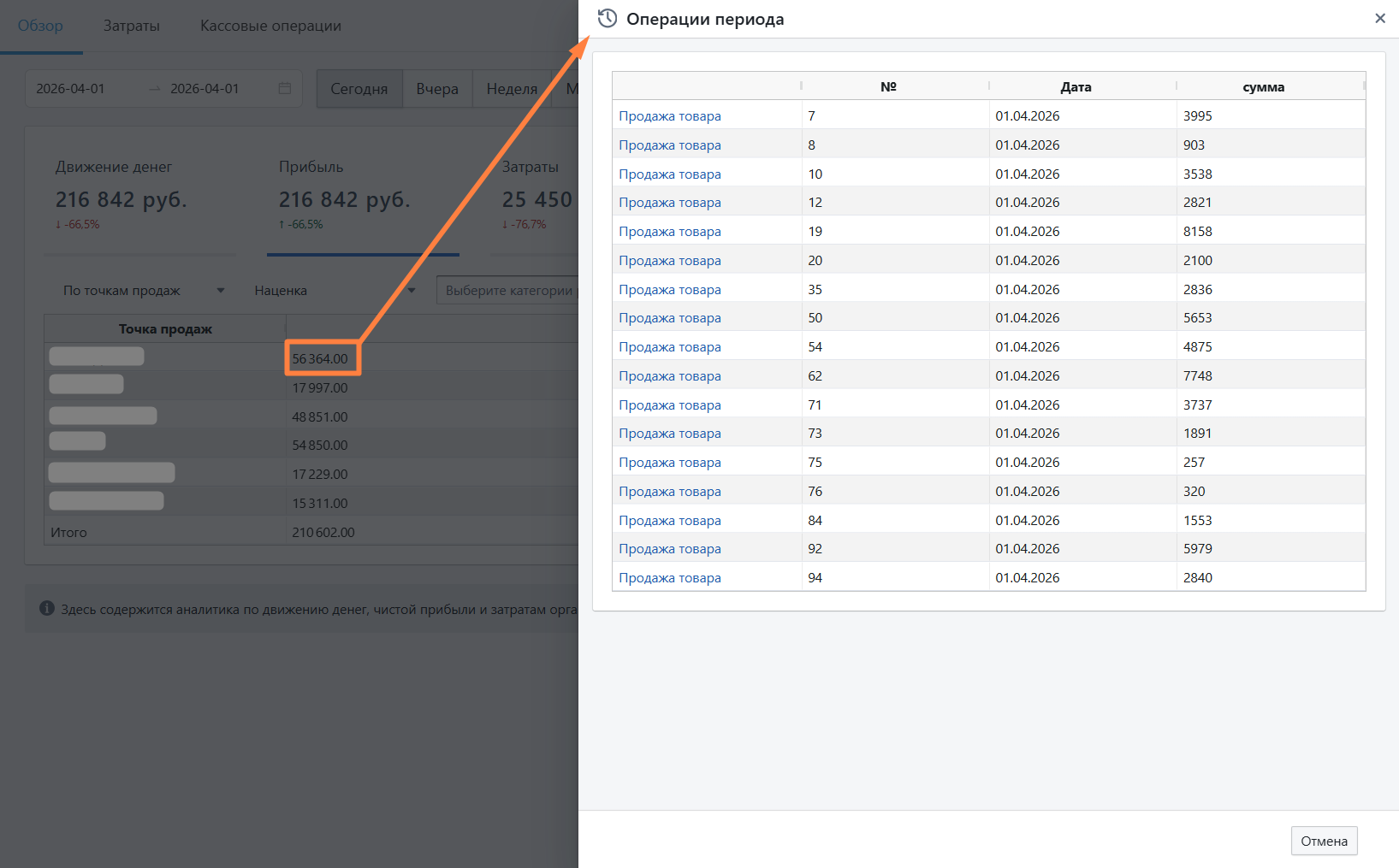Close the Операции периода panel
The width and height of the screenshot is (1399, 868).
pos(1379,19)
